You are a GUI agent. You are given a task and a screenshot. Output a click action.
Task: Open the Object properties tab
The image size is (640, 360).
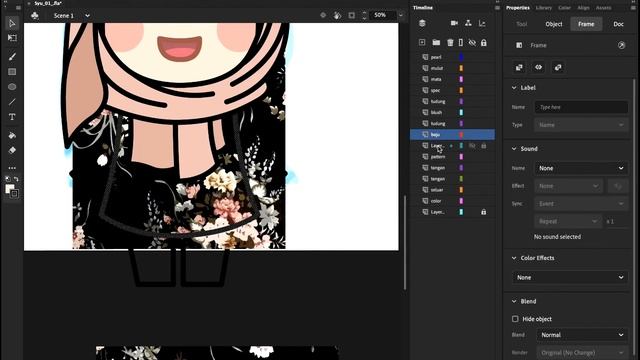coord(554,24)
